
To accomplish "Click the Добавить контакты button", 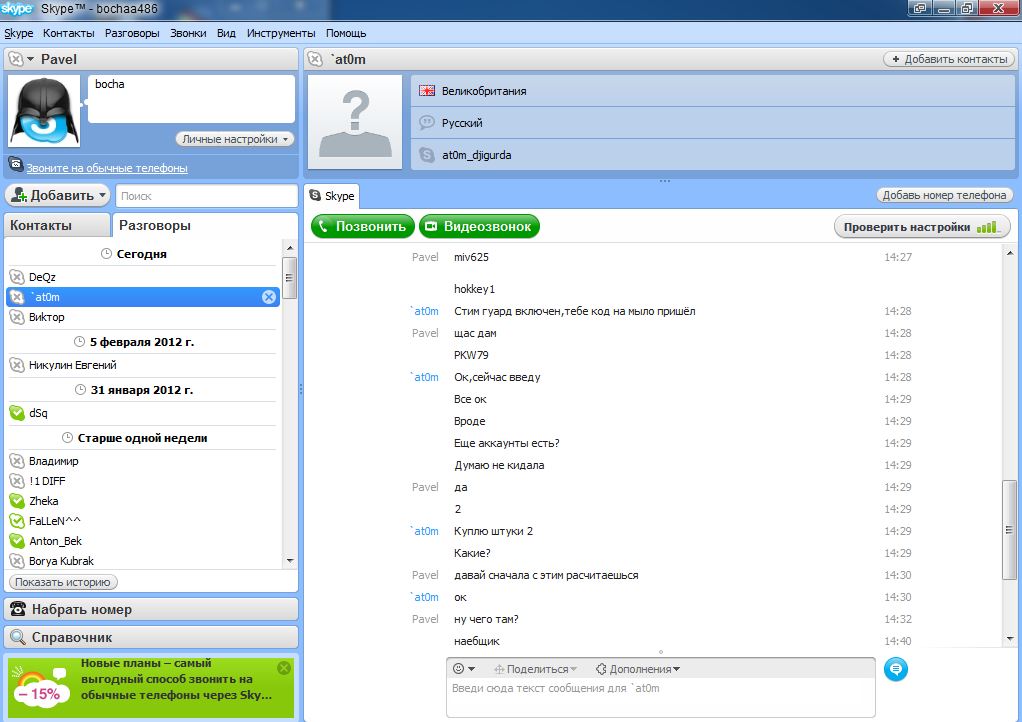I will tap(949, 59).
